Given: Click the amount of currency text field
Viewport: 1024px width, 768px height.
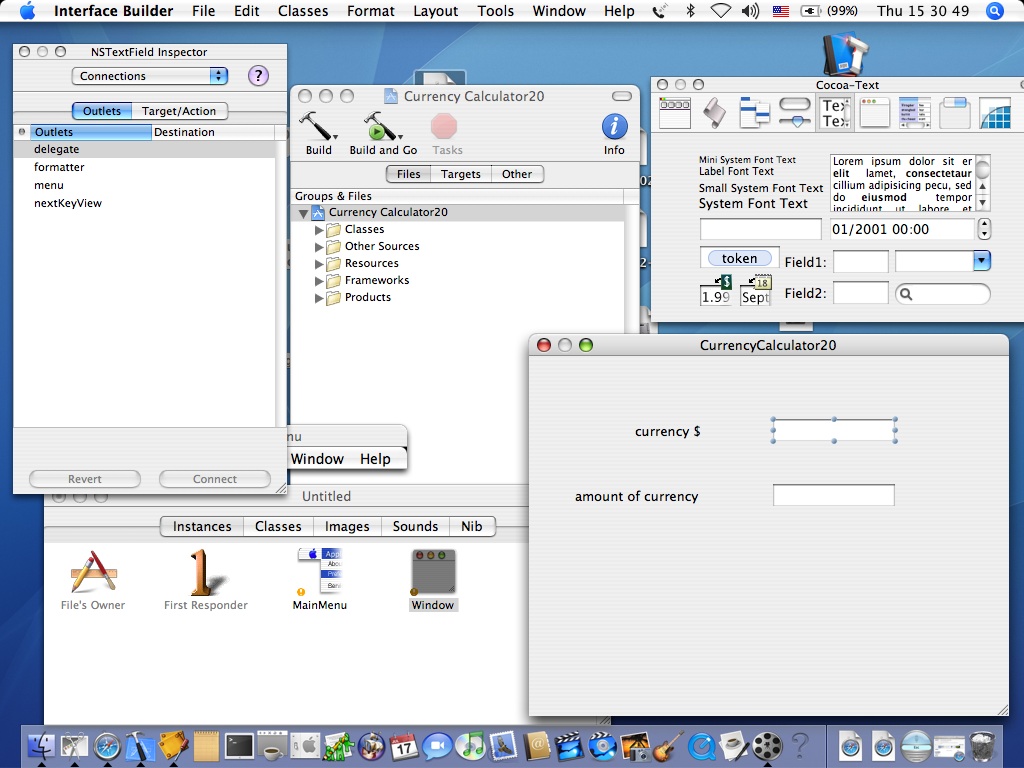Looking at the screenshot, I should click(x=834, y=495).
